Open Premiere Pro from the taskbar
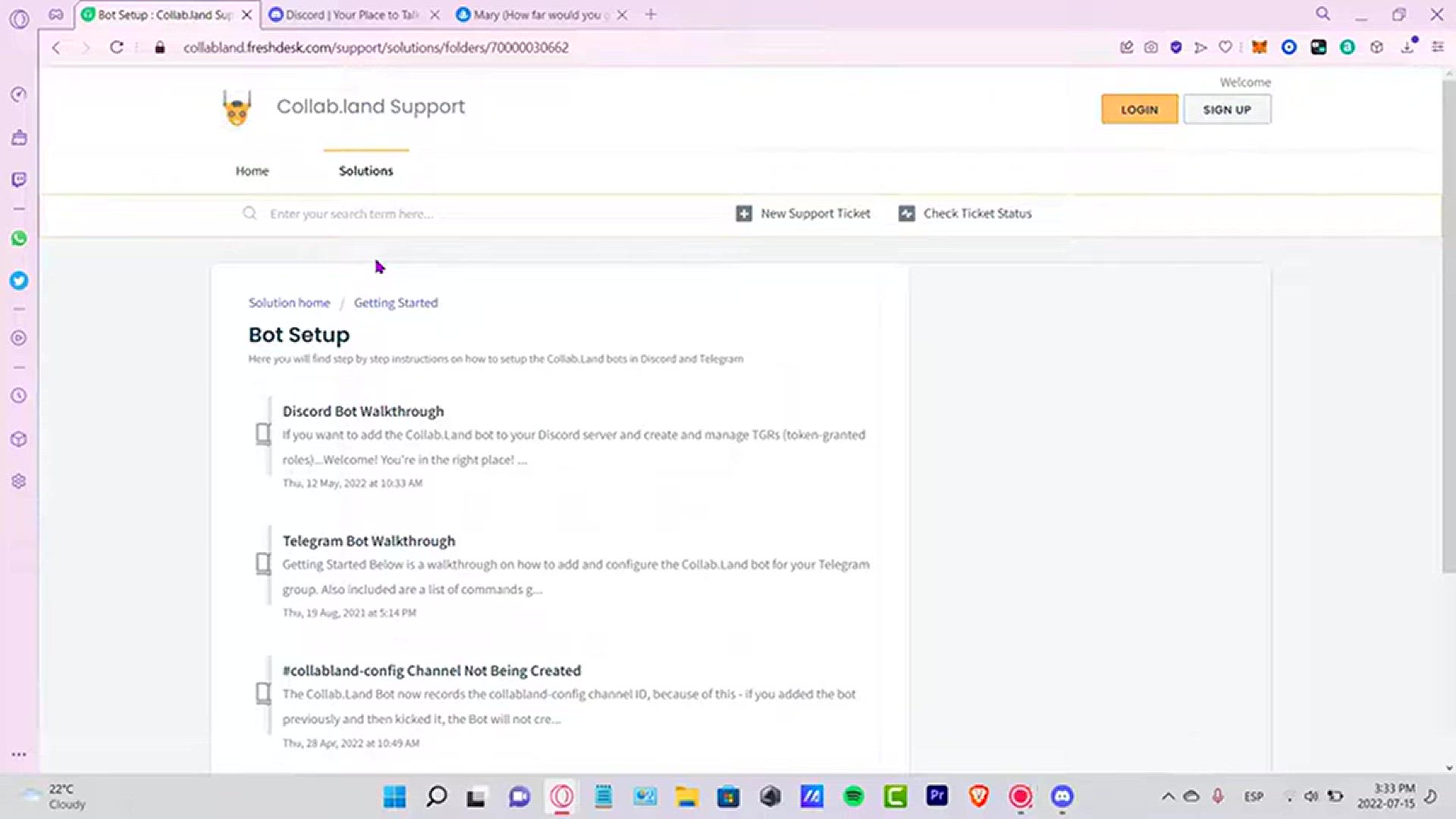Screen dimensions: 1456x819 tap(937, 795)
